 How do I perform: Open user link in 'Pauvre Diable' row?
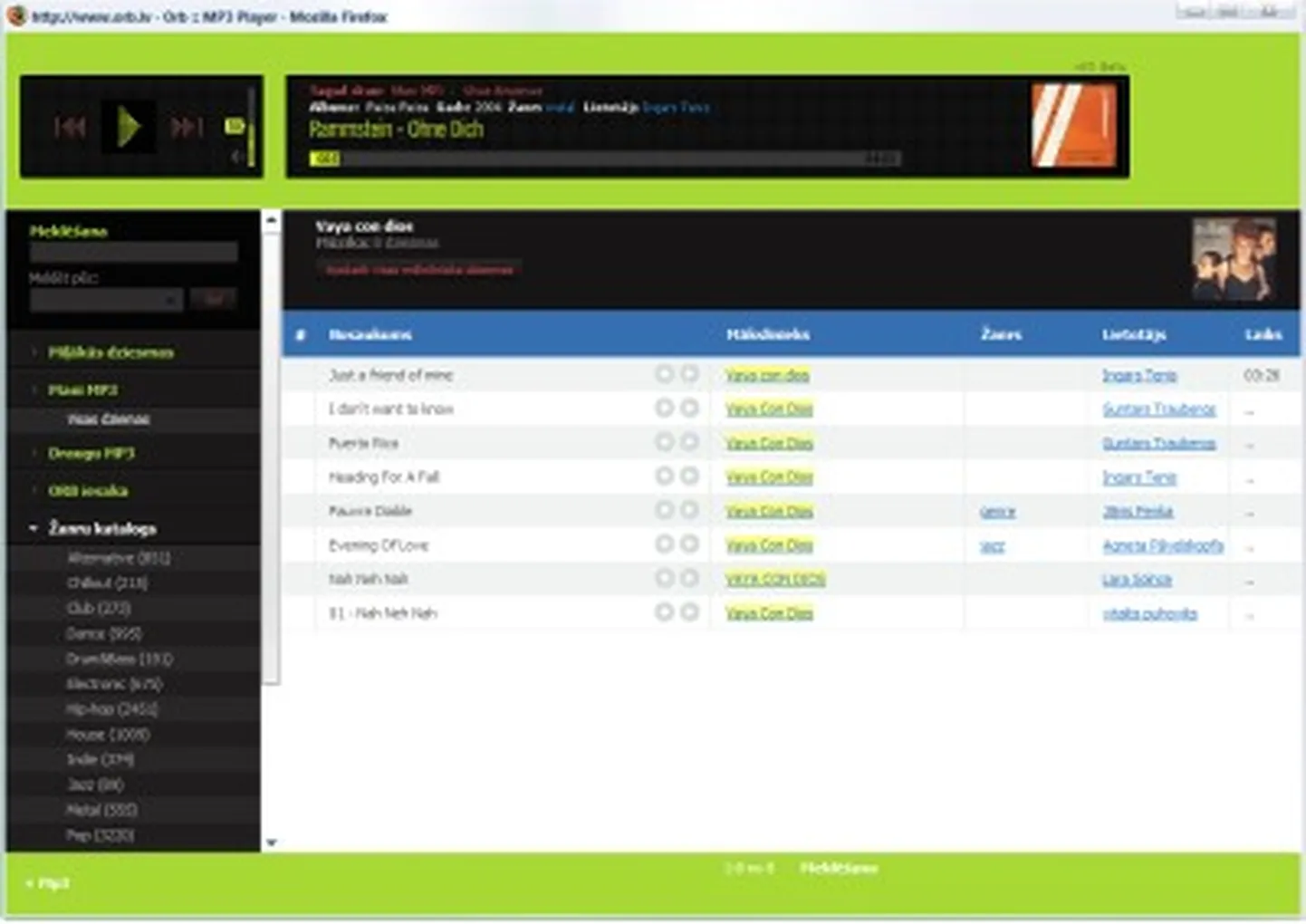[1138, 512]
